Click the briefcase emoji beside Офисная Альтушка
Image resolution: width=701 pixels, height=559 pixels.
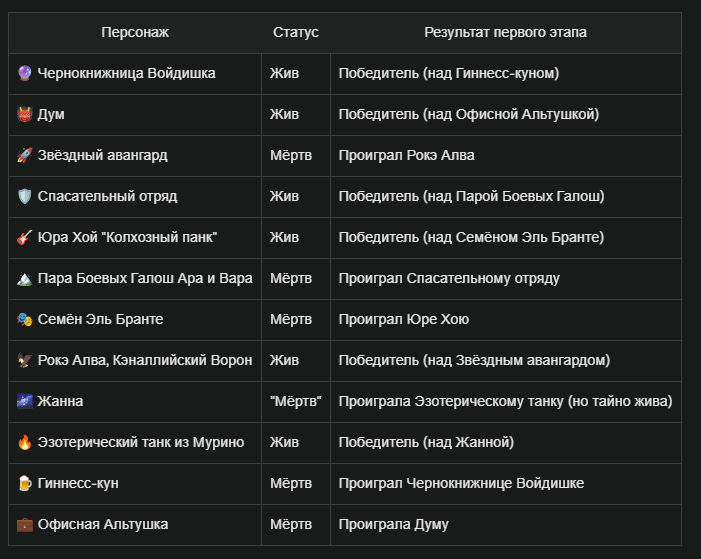(25, 524)
